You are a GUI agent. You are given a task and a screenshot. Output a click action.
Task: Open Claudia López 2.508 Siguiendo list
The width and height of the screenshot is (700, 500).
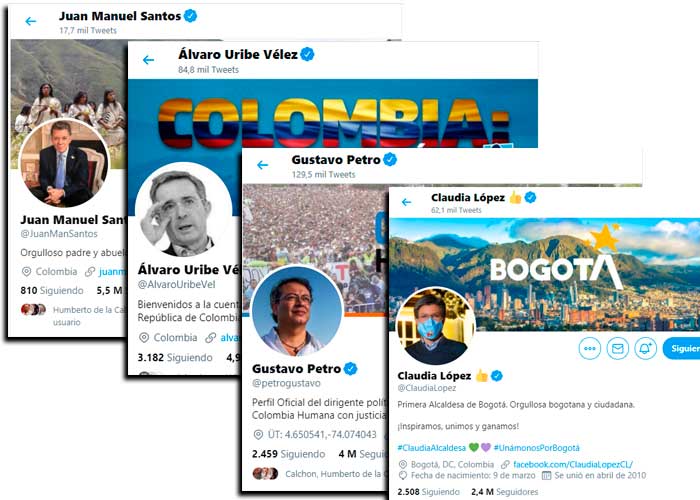[428, 492]
